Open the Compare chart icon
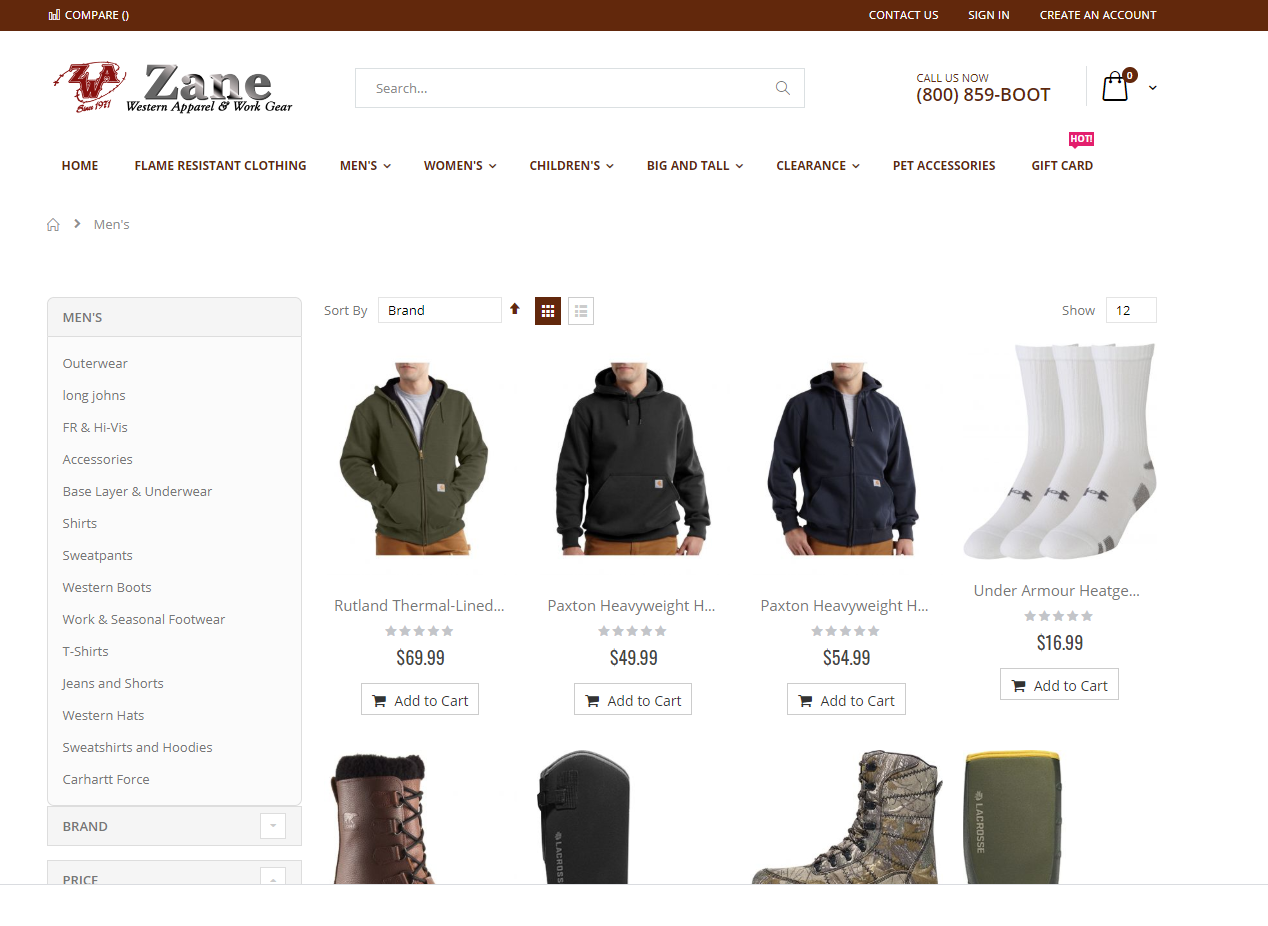 [x=54, y=15]
